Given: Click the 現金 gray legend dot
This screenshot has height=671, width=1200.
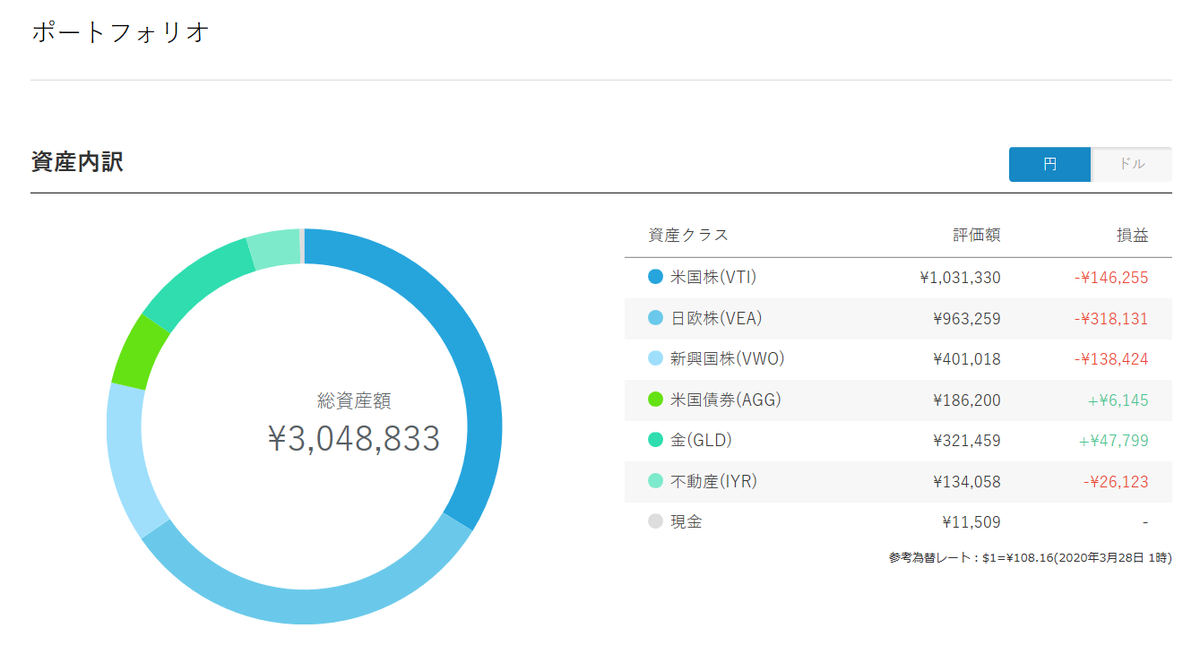Looking at the screenshot, I should coord(656,521).
